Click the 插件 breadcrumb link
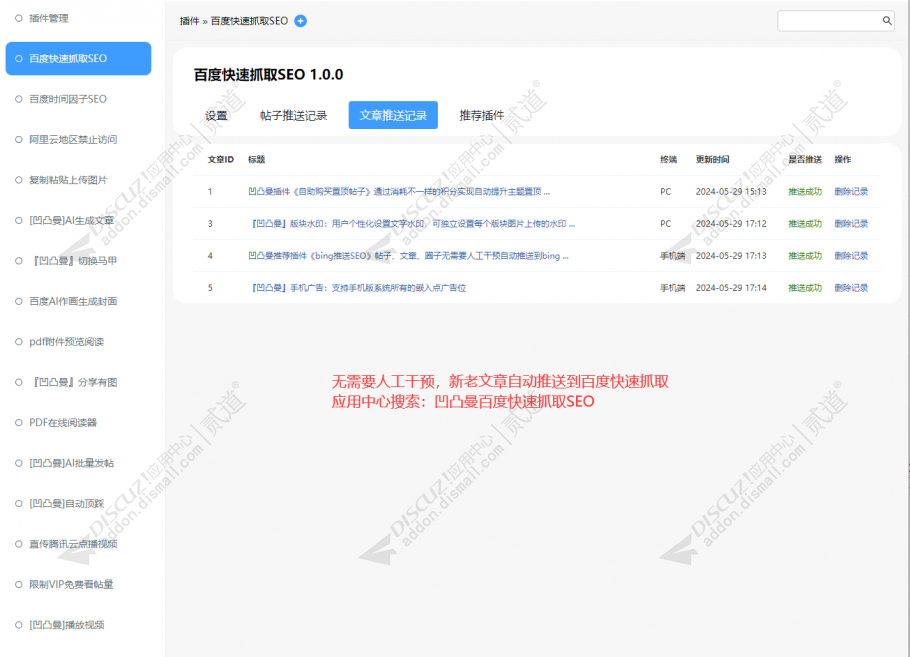This screenshot has width=910, height=657. [189, 21]
